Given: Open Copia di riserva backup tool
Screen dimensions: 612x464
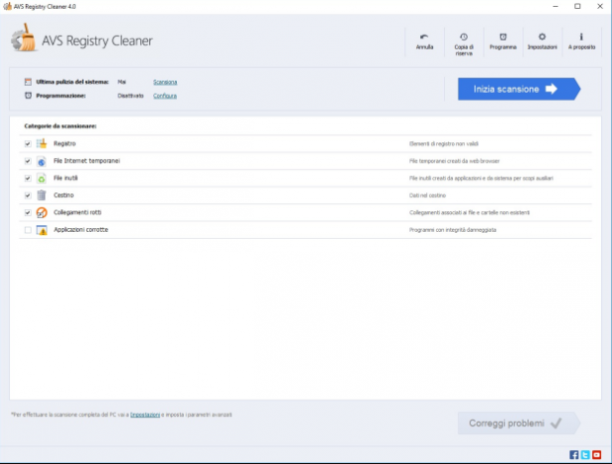Looking at the screenshot, I should tap(464, 44).
